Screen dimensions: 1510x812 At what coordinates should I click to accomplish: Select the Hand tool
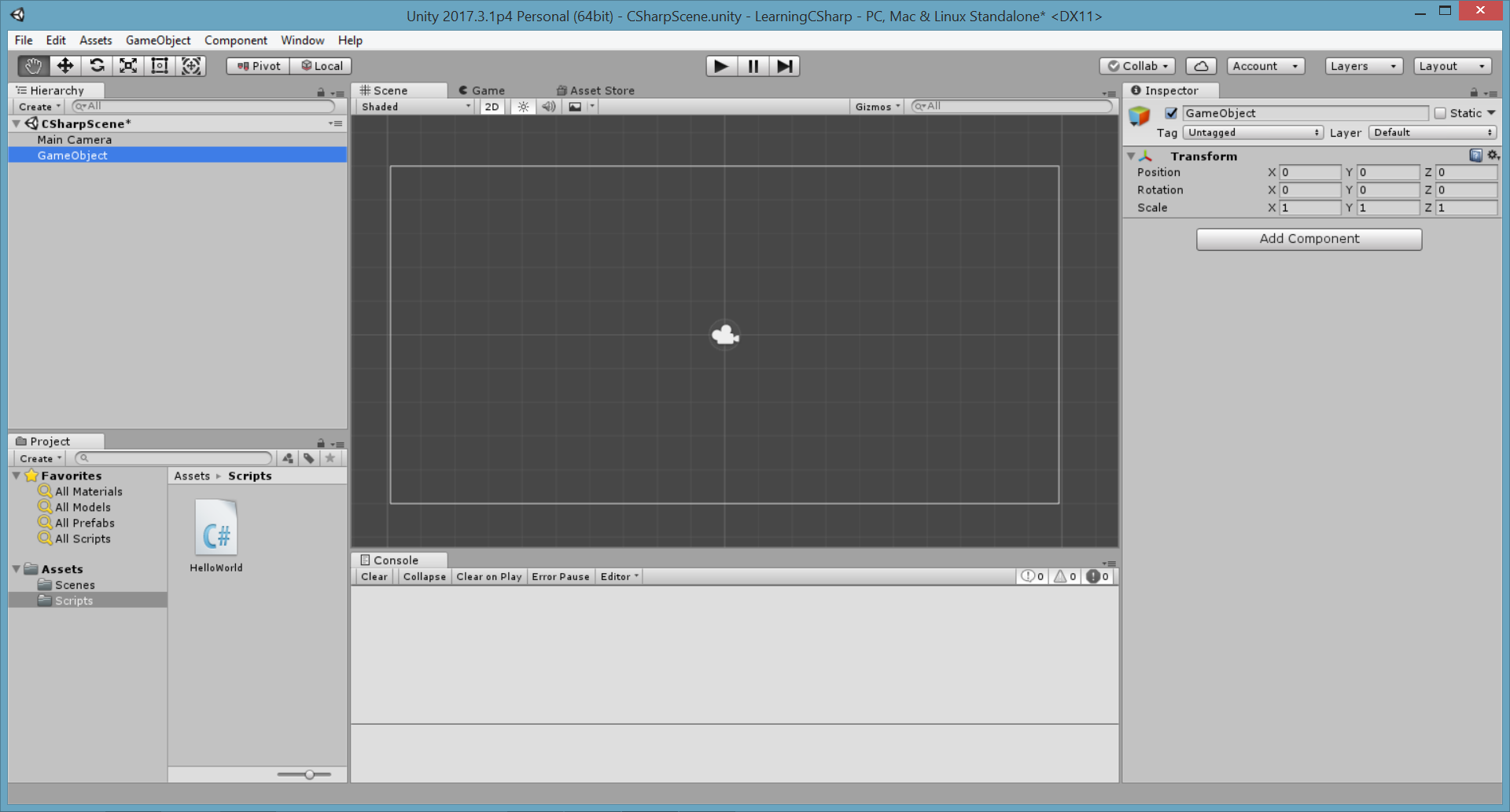click(x=33, y=66)
